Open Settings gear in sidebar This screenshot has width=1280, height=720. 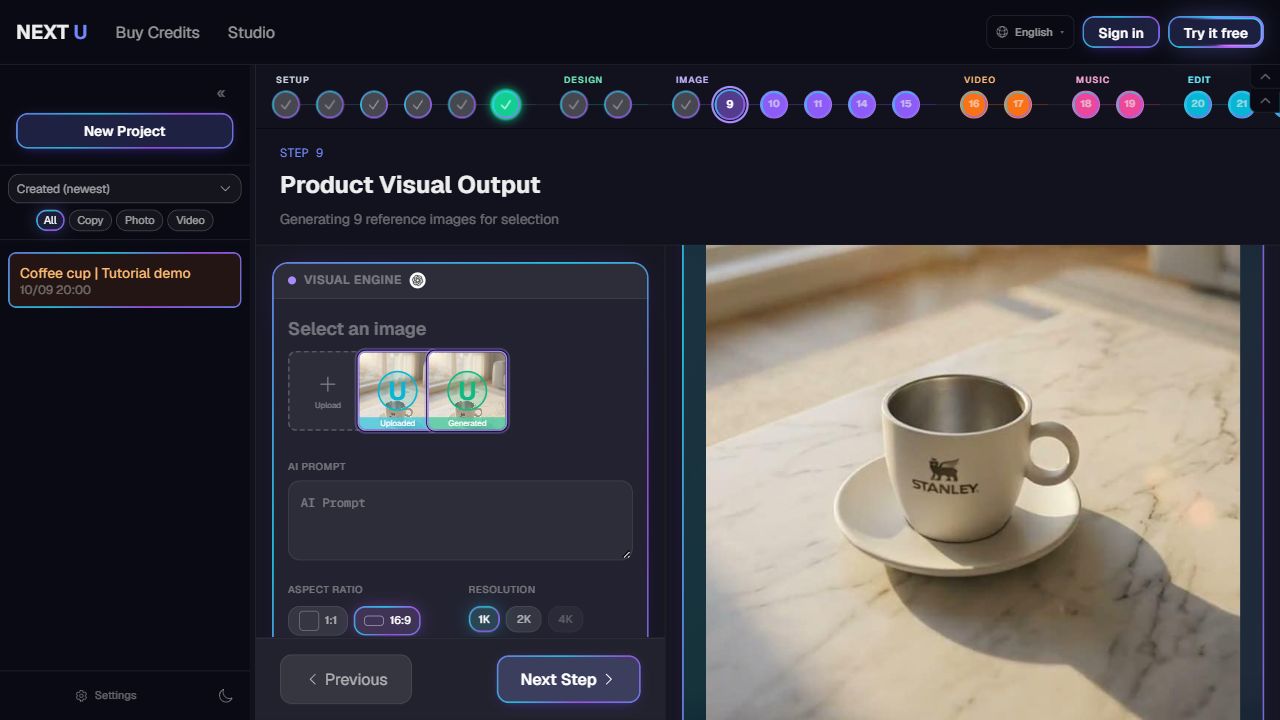pos(106,696)
